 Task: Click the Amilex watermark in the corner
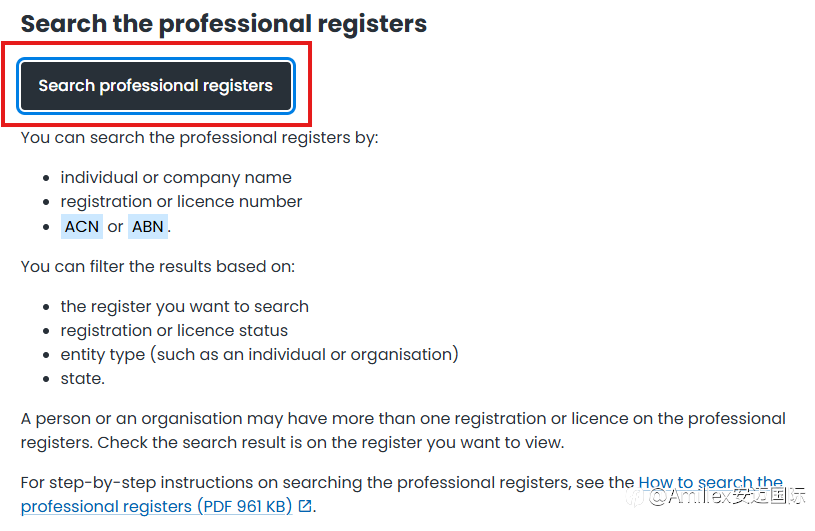(730, 495)
